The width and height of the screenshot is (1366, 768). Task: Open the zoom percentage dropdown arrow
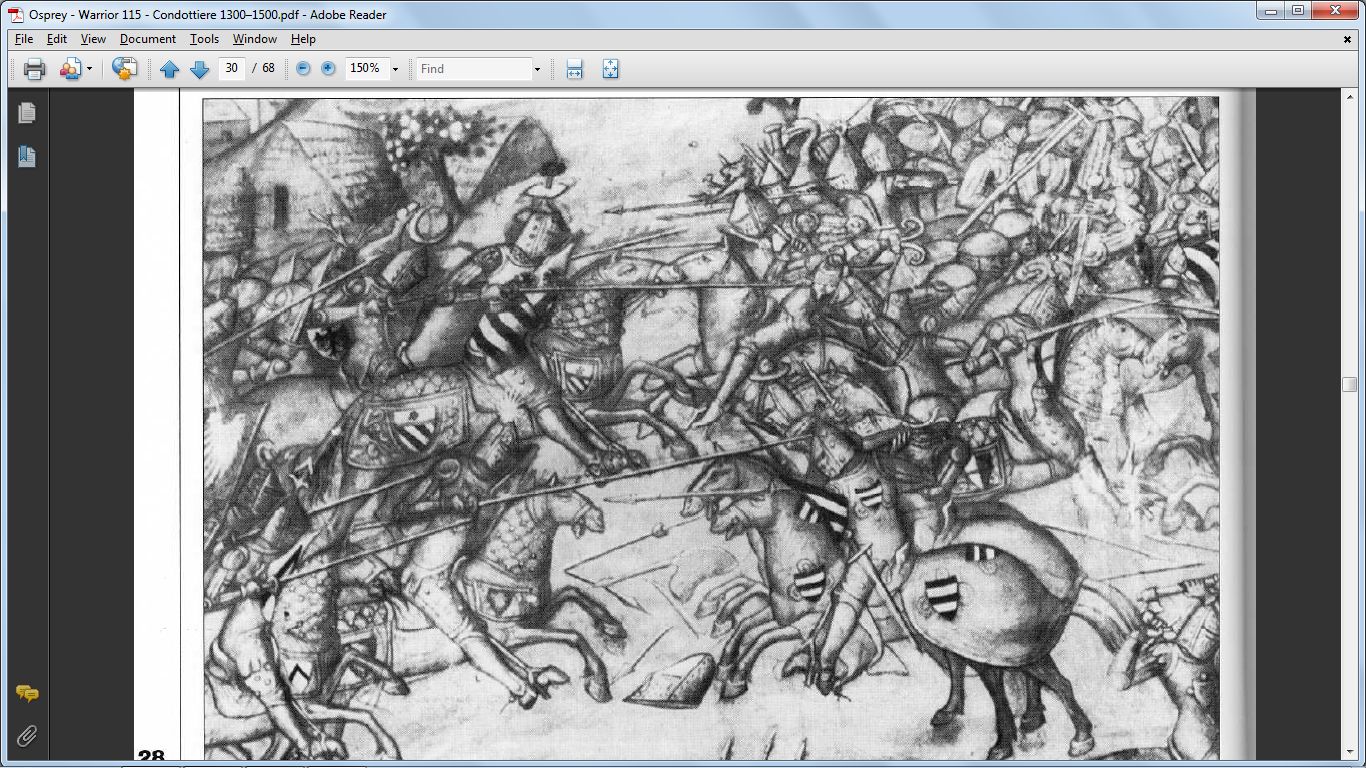pyautogui.click(x=395, y=69)
